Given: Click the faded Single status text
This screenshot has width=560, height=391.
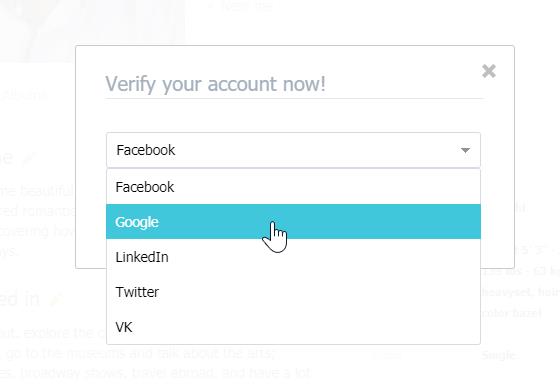Looking at the screenshot, I should 499,355.
